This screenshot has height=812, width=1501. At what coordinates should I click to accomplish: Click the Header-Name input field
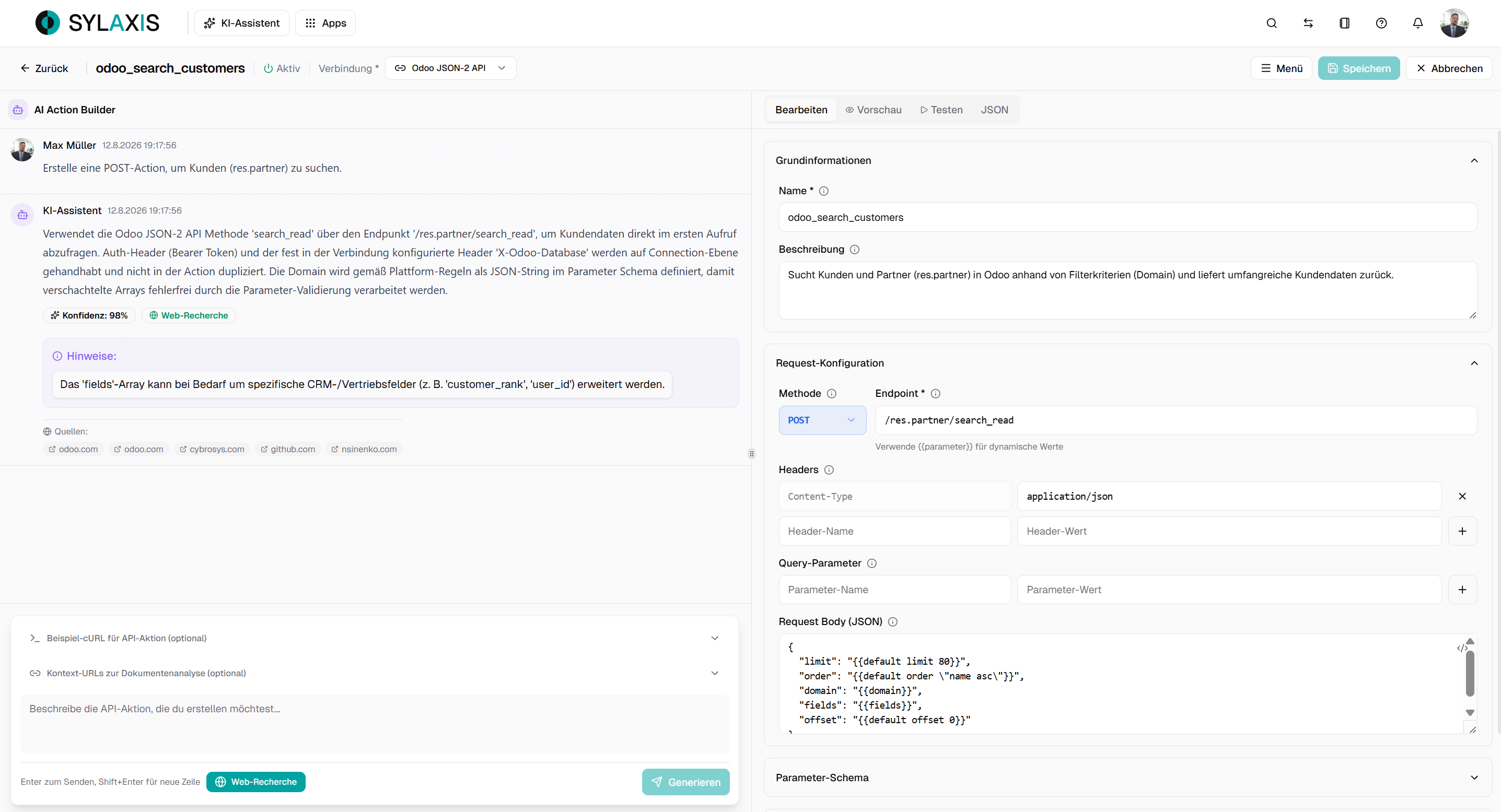tap(894, 531)
